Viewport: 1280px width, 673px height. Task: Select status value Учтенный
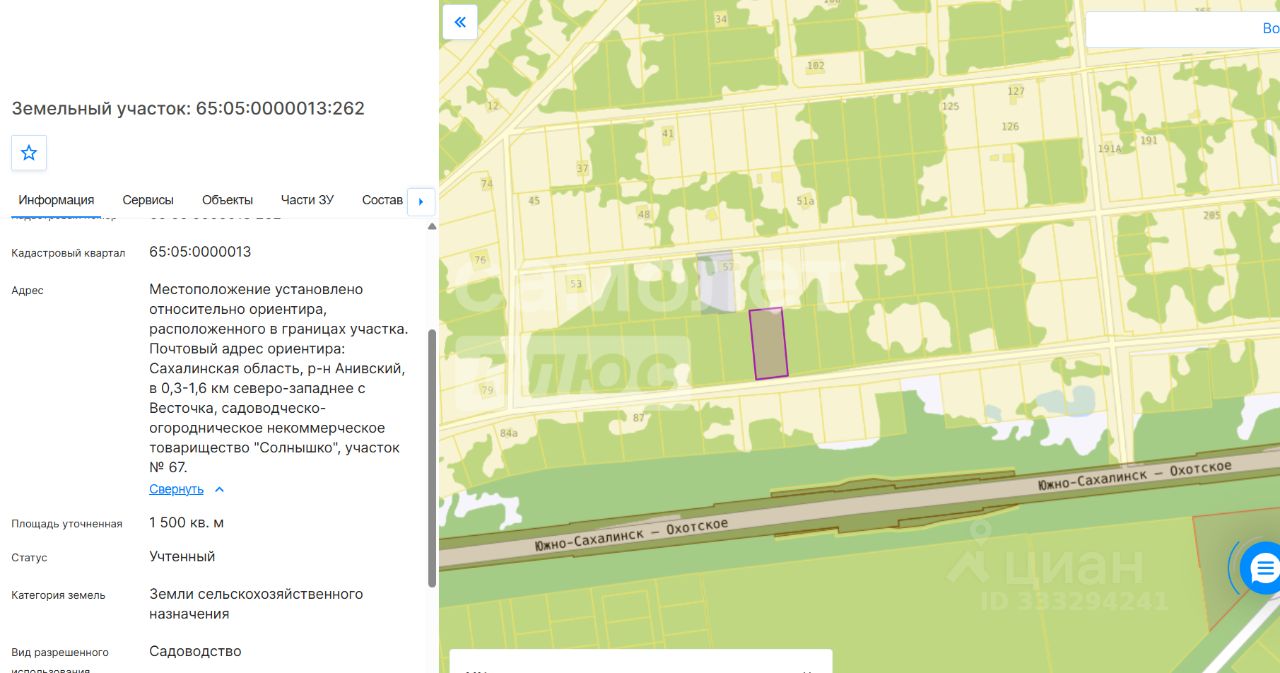[182, 557]
